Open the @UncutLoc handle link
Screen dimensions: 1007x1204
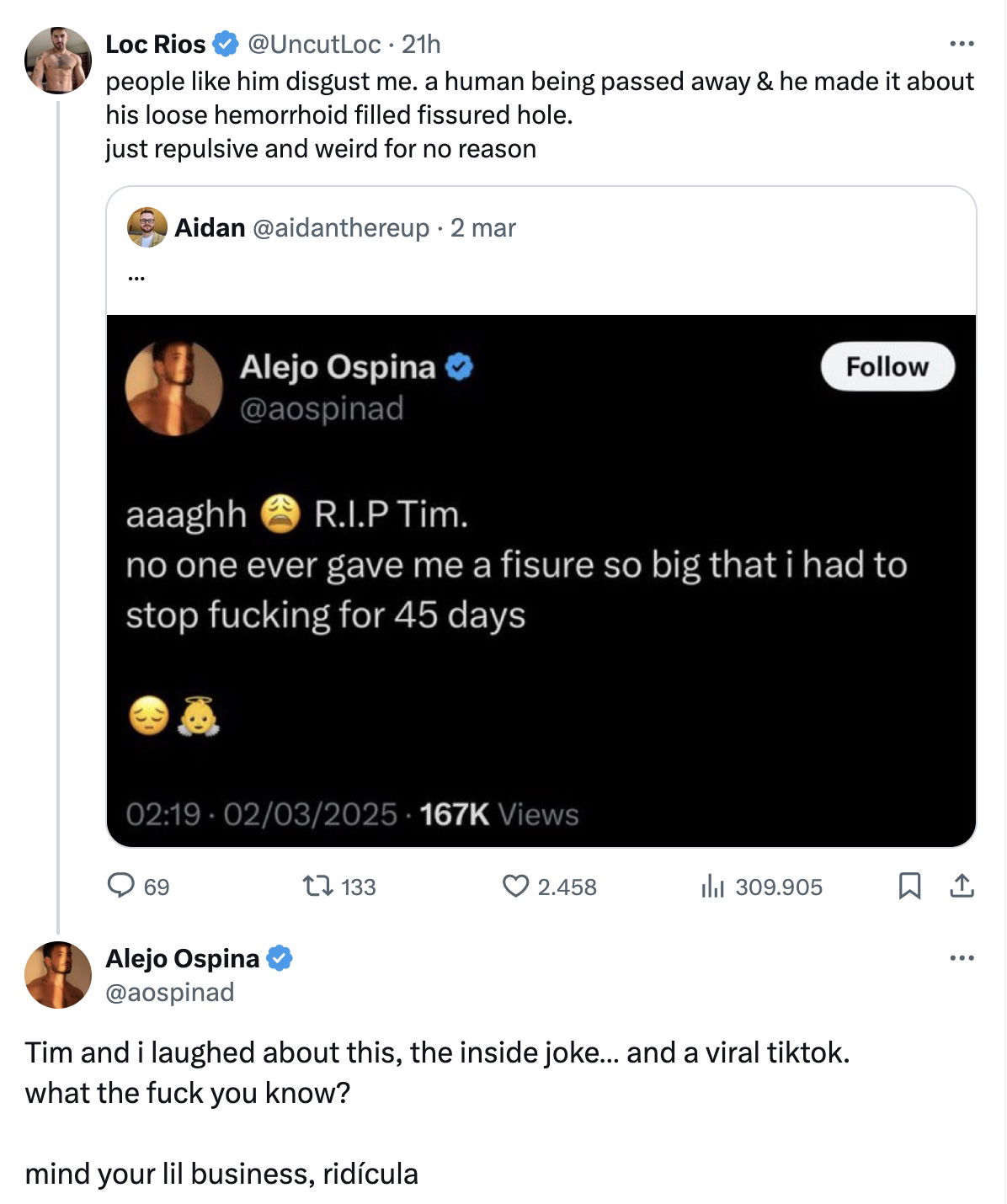[313, 44]
